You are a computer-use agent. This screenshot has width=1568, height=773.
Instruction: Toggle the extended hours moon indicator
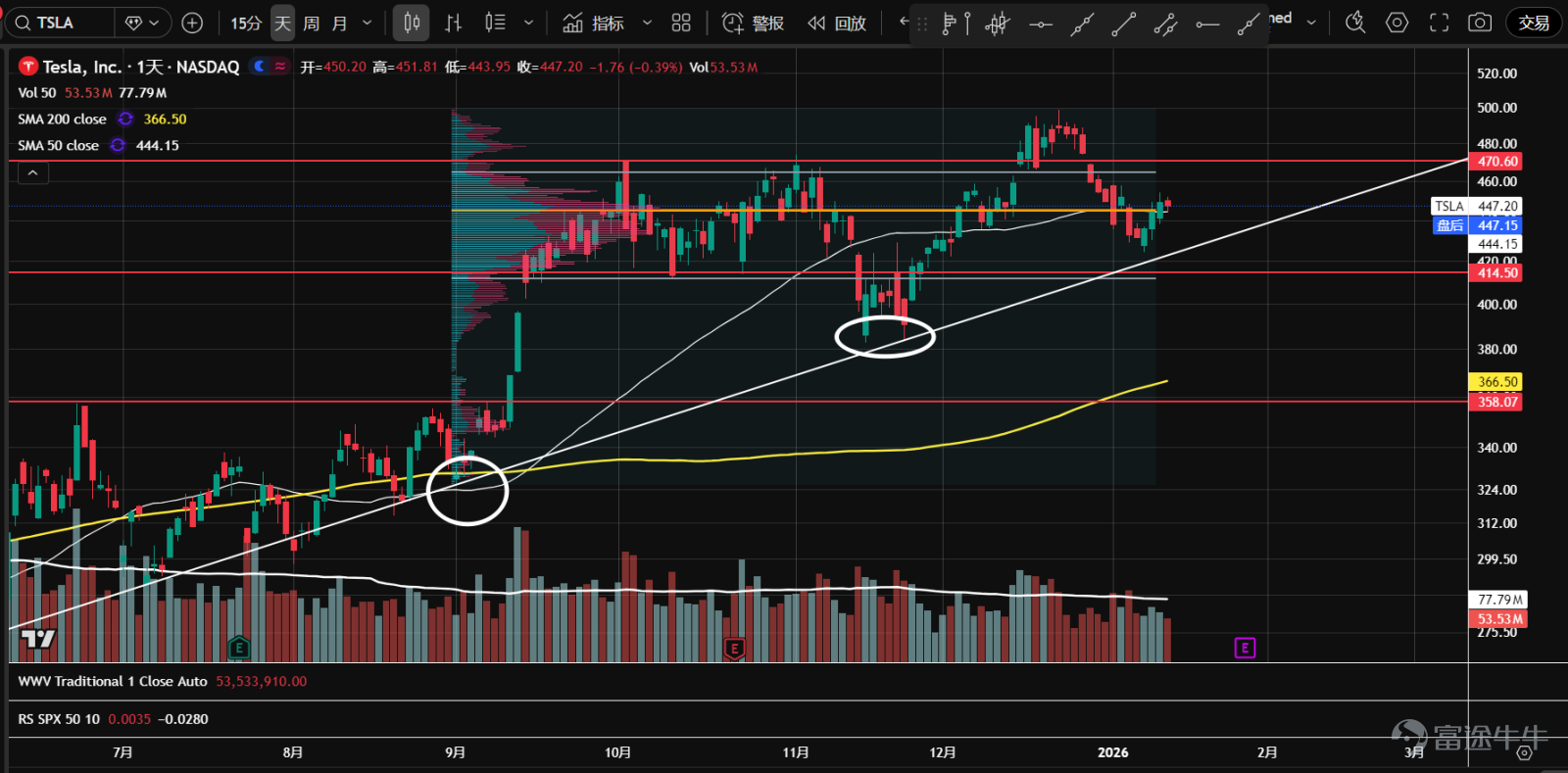pyautogui.click(x=259, y=67)
